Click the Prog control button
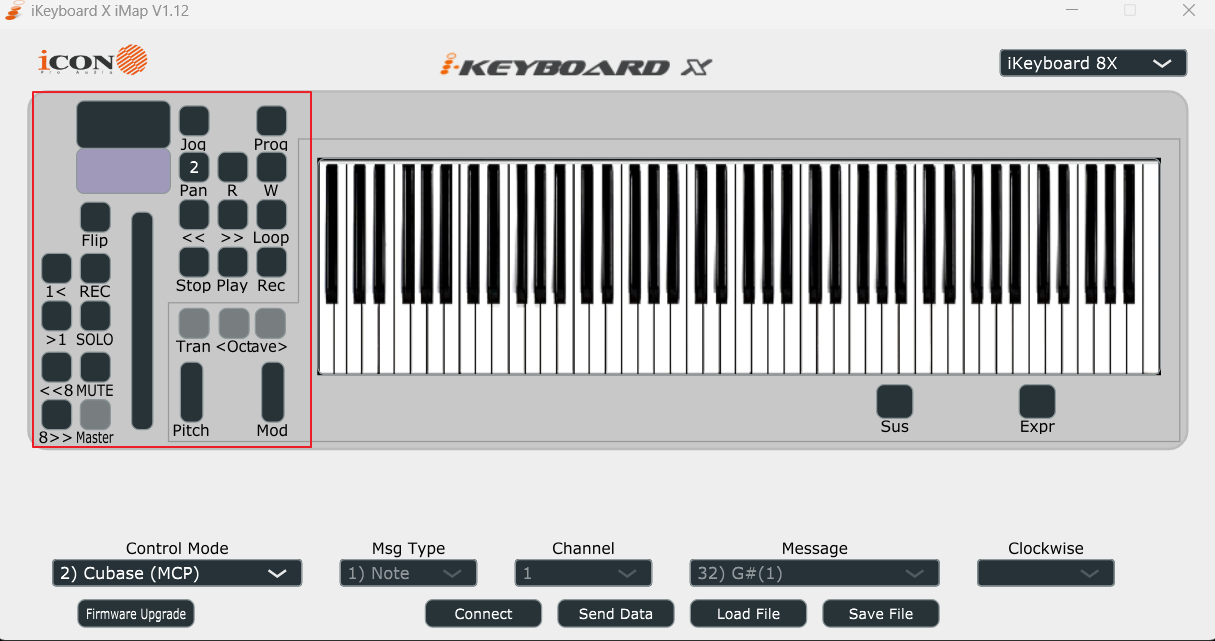1215x641 pixels. point(271,121)
